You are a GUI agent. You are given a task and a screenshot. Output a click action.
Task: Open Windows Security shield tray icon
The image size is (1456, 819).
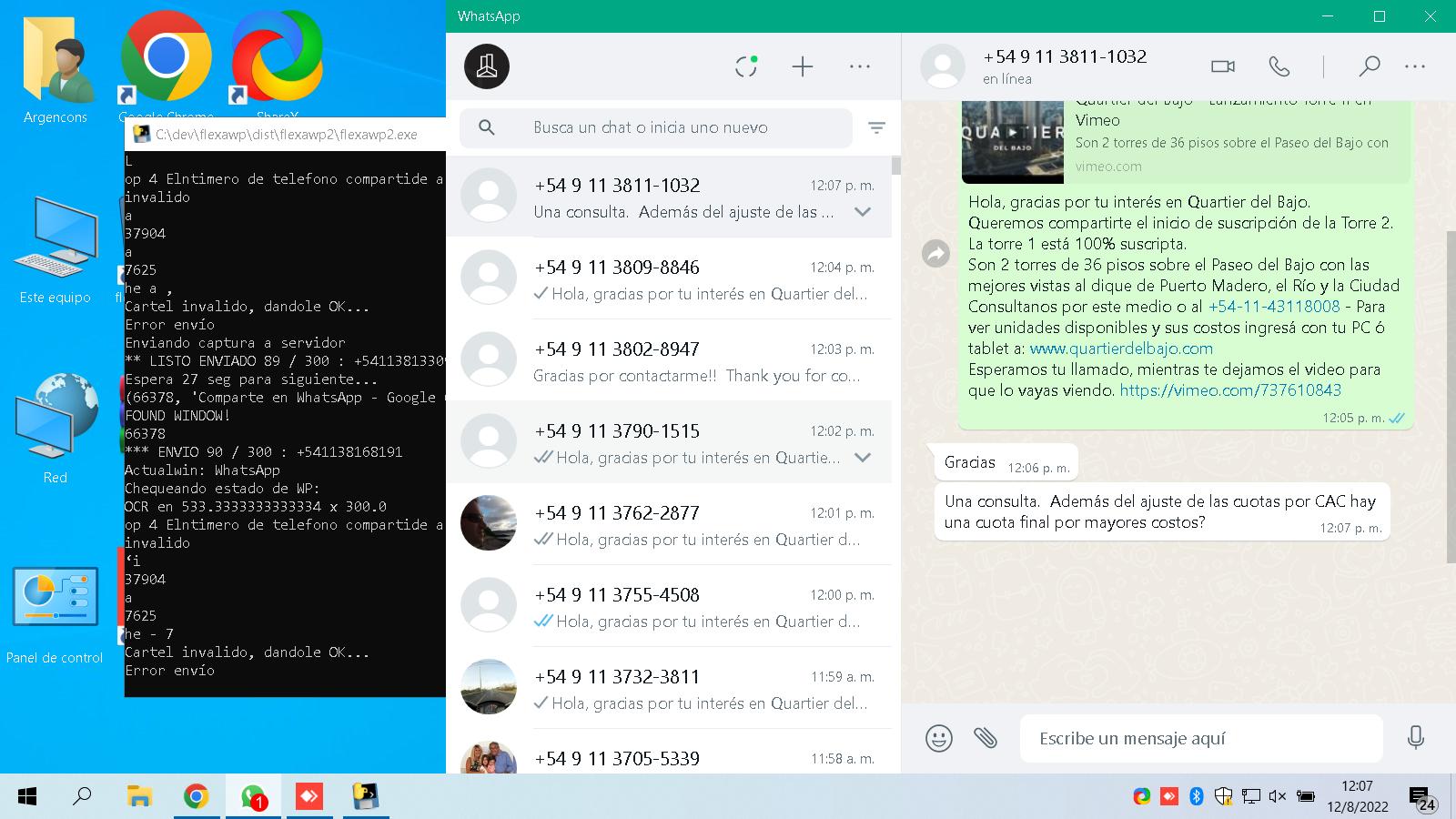[x=1224, y=797]
